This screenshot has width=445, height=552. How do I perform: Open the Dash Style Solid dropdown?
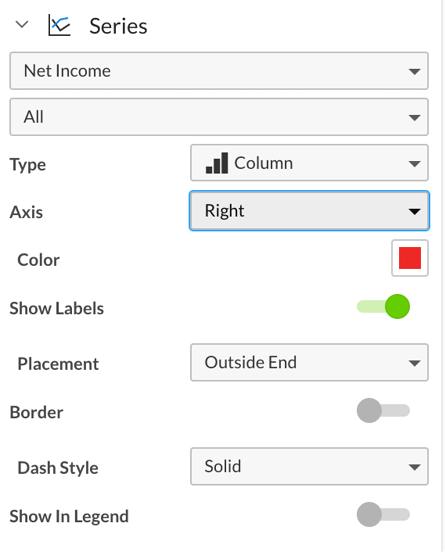[309, 466]
